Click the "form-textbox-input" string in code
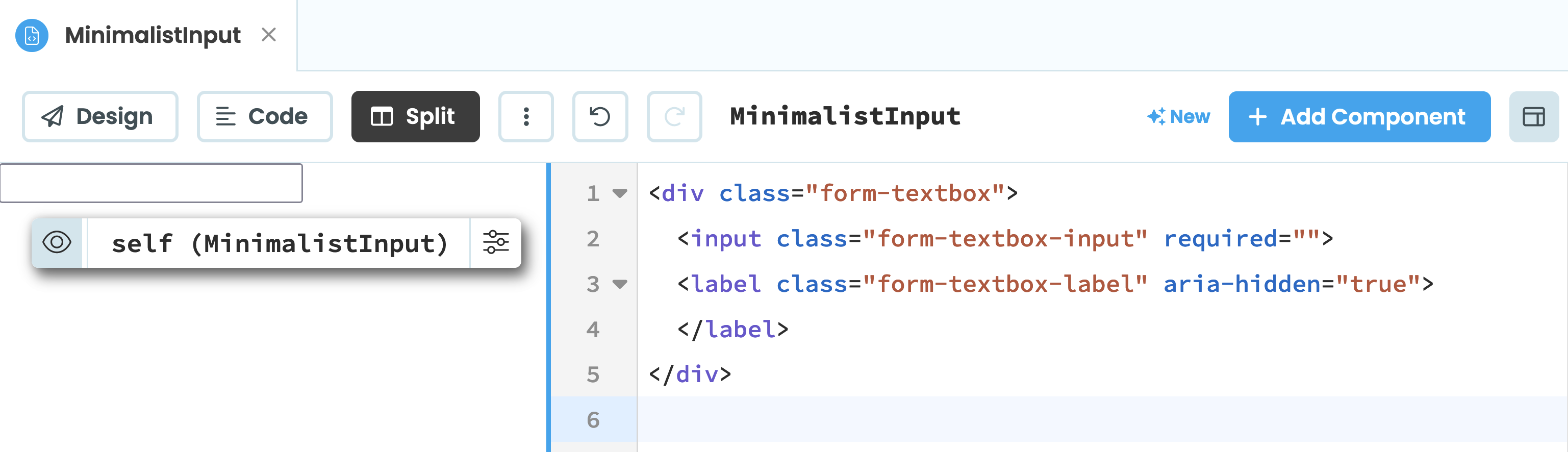 coord(1005,238)
